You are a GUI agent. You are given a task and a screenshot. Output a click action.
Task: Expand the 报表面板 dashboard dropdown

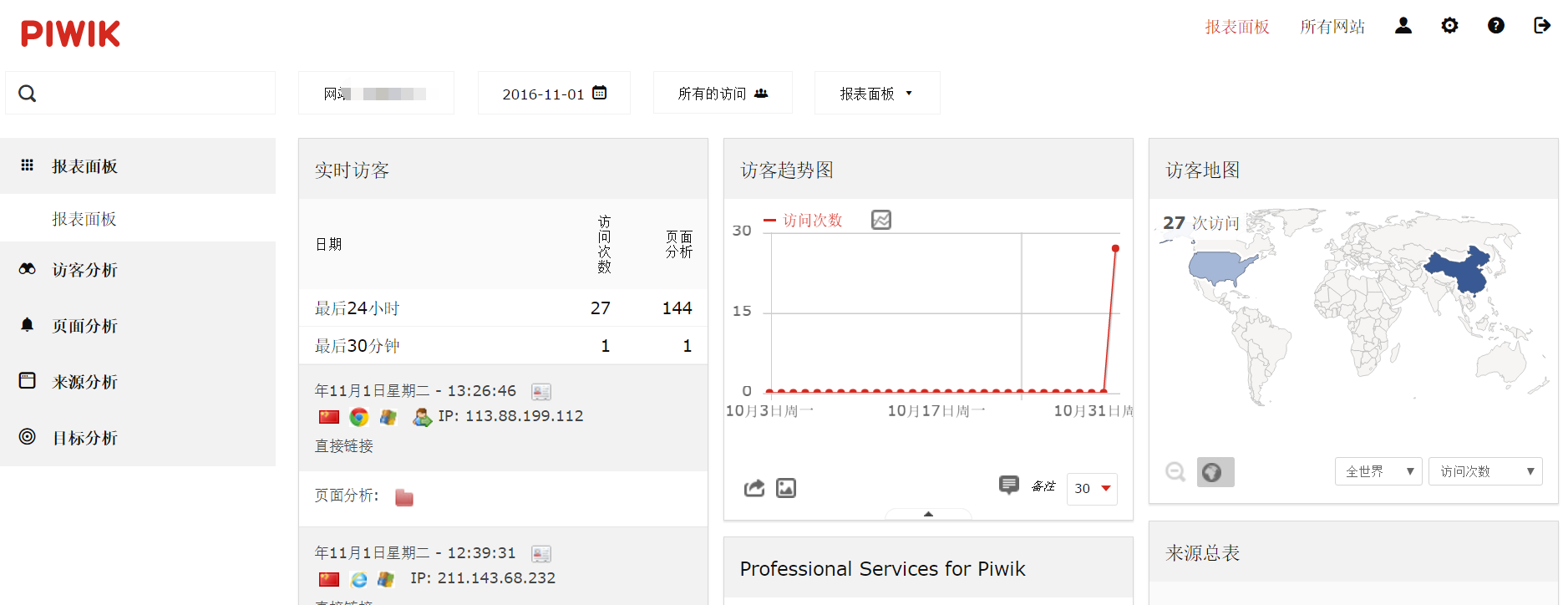point(876,94)
